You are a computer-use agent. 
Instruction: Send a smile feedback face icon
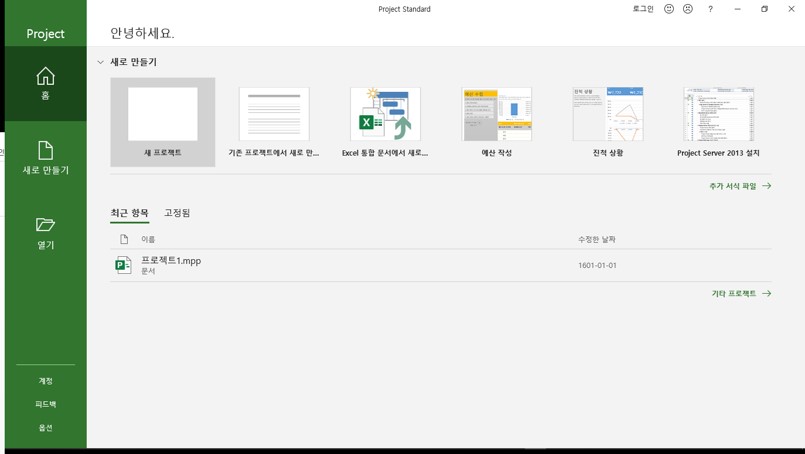pos(669,9)
